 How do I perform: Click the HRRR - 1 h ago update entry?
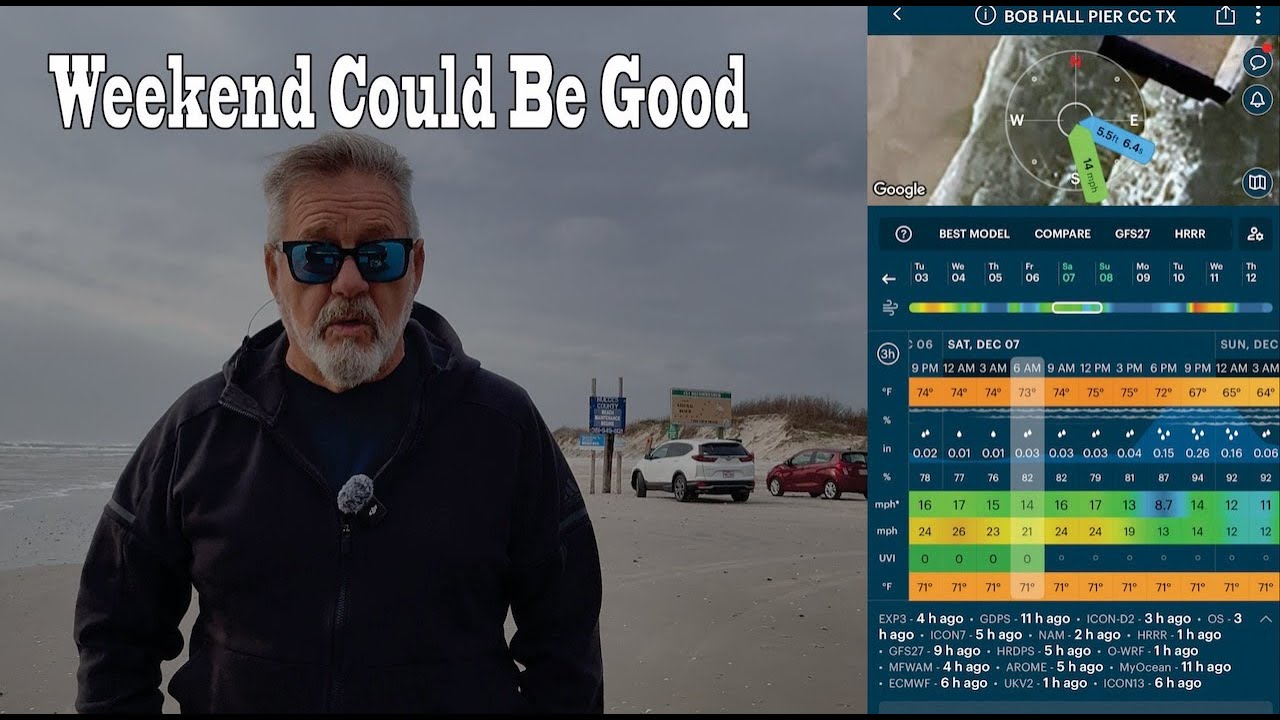(x=1179, y=635)
